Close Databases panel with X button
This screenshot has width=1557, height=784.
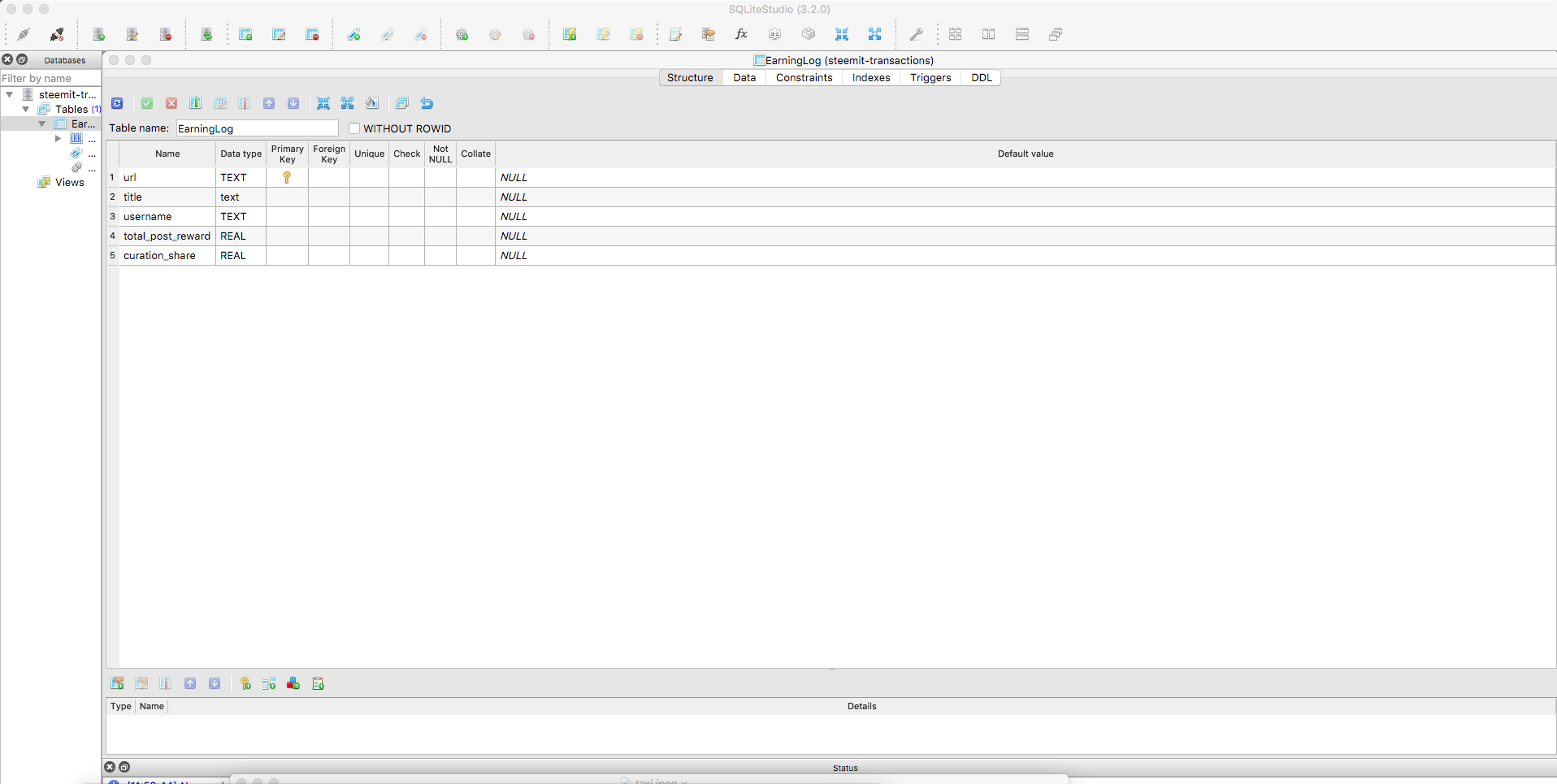click(x=7, y=59)
